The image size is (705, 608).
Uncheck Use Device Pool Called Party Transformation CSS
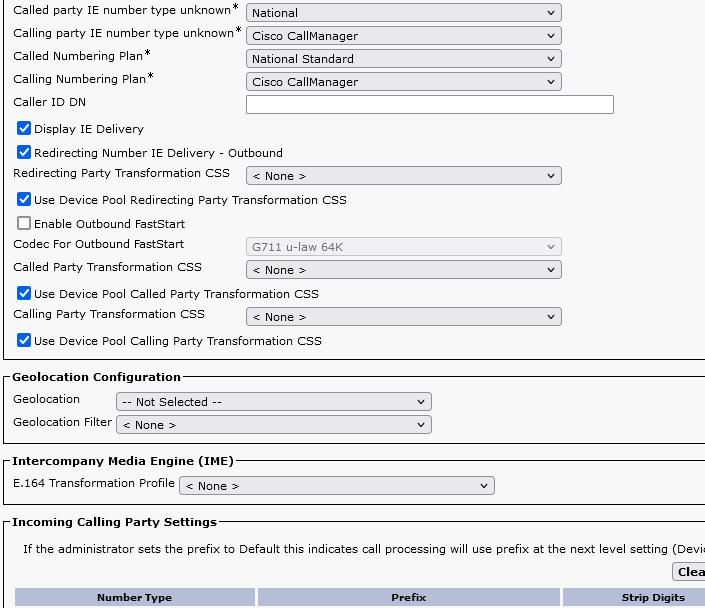coord(24,294)
